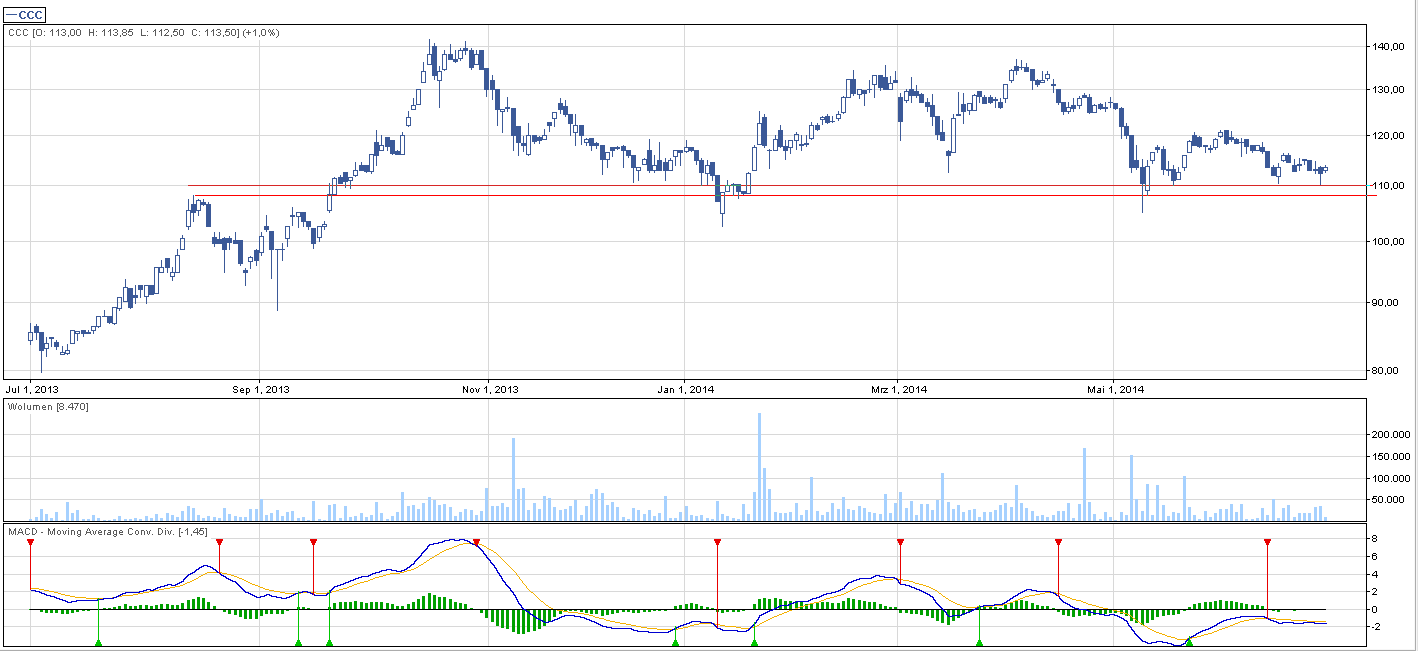This screenshot has height=651, width=1423.
Task: Click the rightmost red MACD sell marker
Action: (1267, 542)
